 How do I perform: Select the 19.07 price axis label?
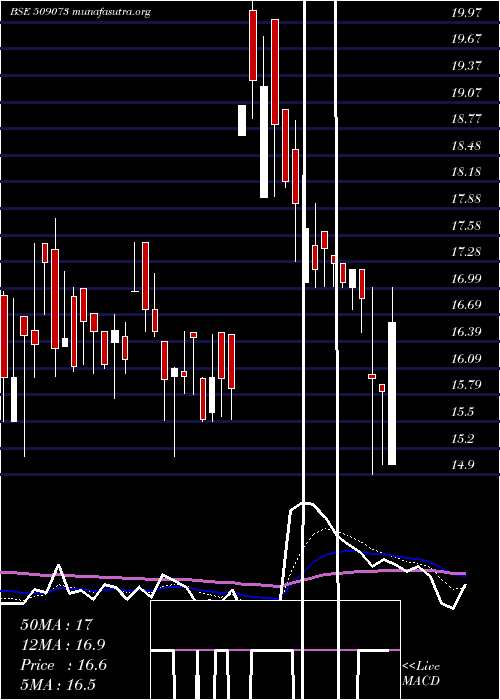click(466, 92)
